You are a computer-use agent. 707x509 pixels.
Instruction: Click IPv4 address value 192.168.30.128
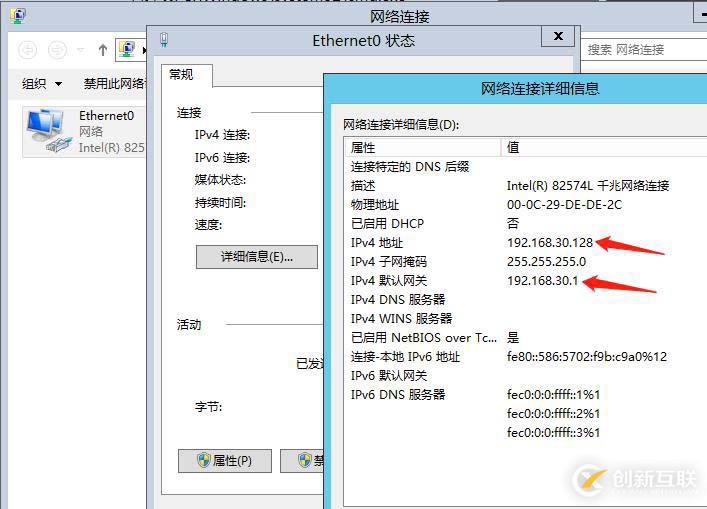point(550,243)
